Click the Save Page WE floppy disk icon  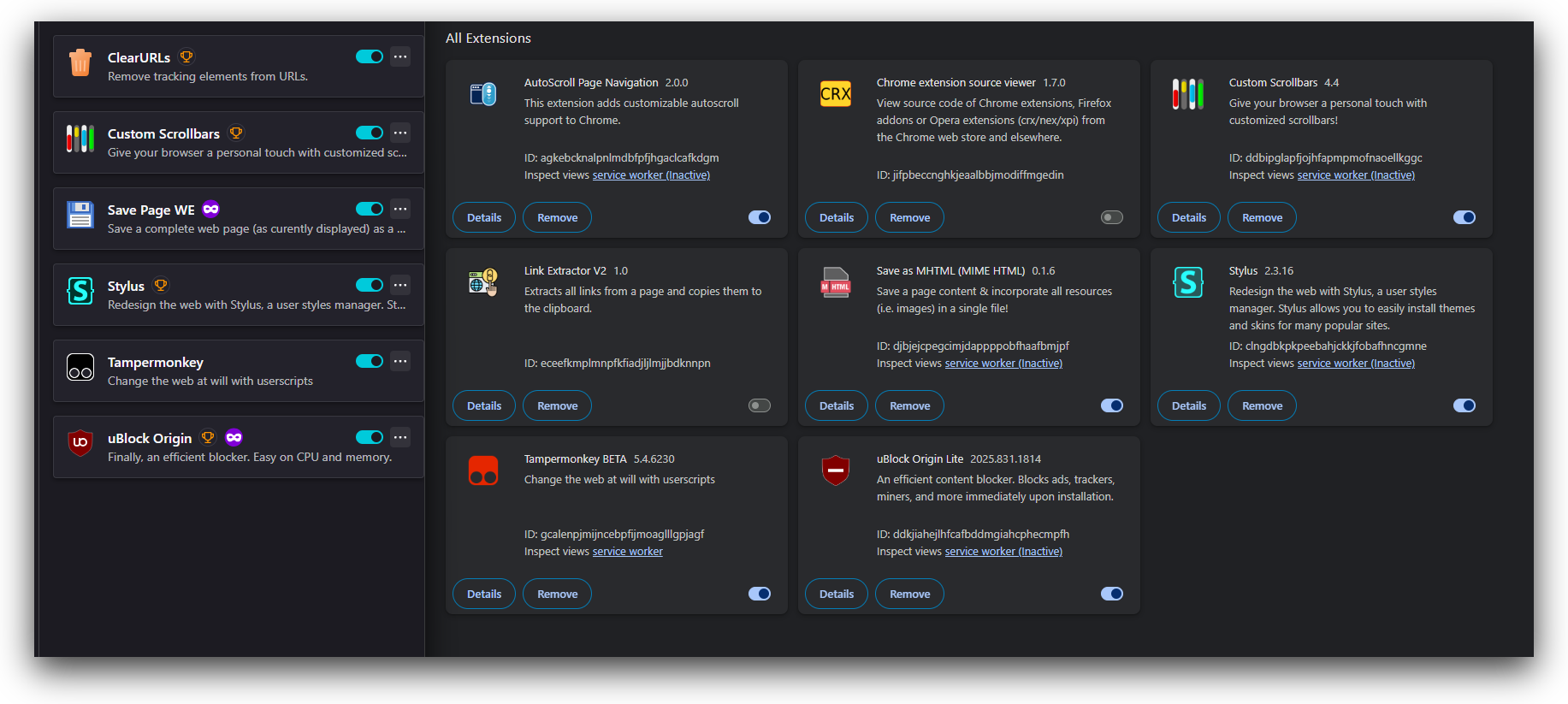[80, 215]
